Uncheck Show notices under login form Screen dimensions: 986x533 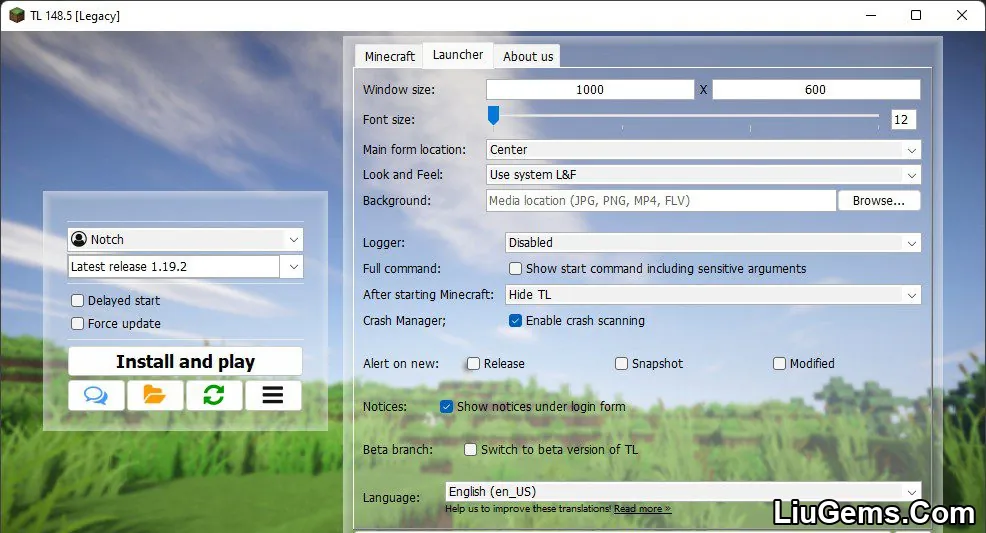click(446, 407)
